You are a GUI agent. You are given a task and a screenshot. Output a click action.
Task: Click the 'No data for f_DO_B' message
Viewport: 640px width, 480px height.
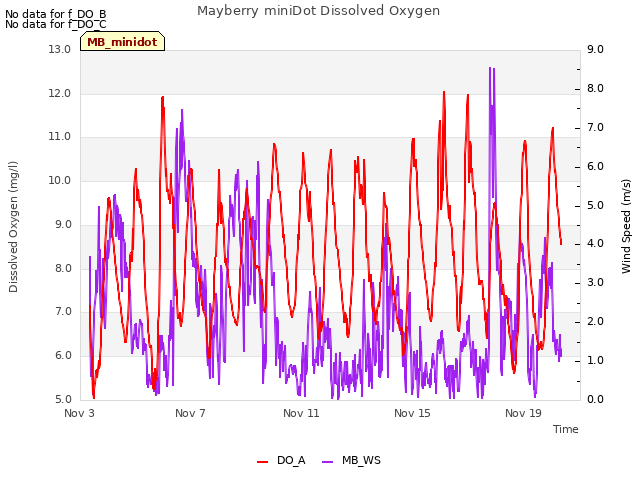56,14
